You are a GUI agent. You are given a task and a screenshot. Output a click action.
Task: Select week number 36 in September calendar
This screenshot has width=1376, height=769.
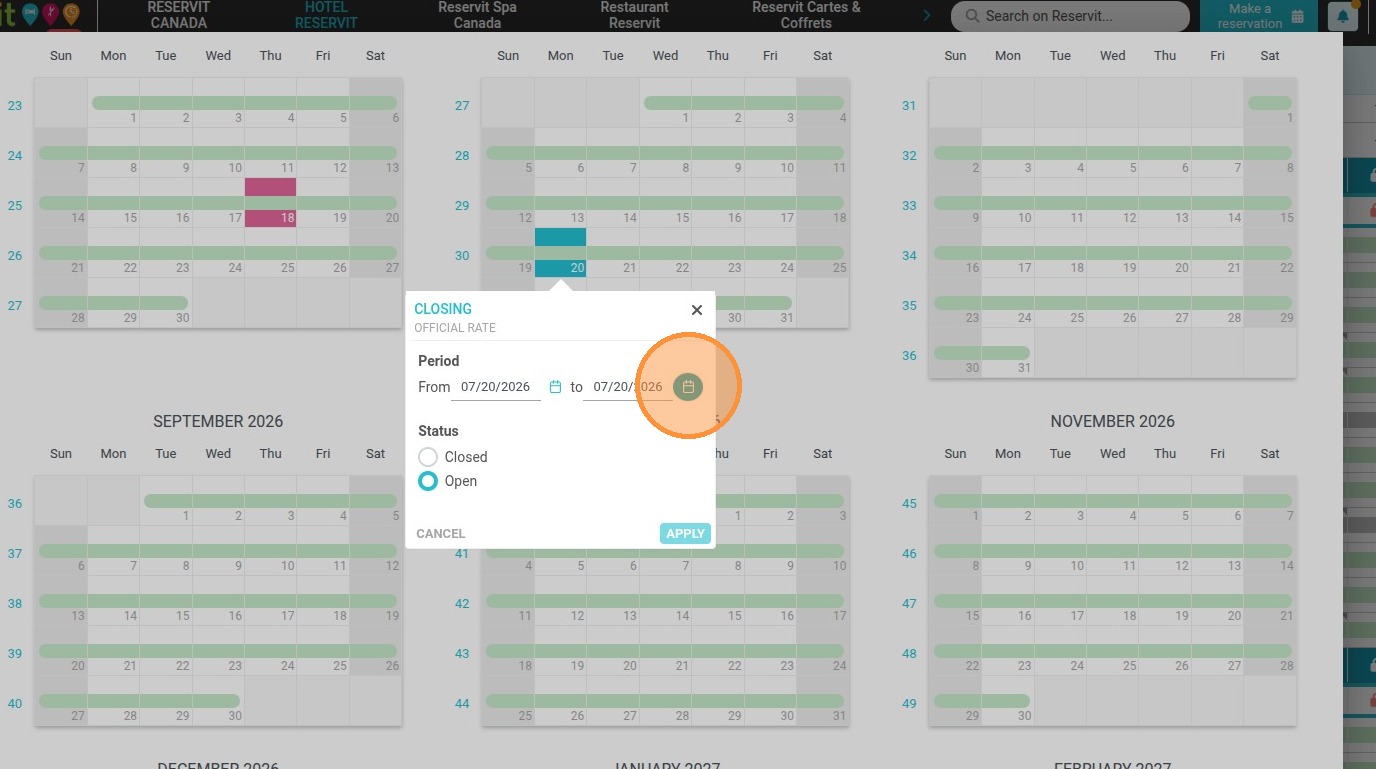pyautogui.click(x=15, y=503)
